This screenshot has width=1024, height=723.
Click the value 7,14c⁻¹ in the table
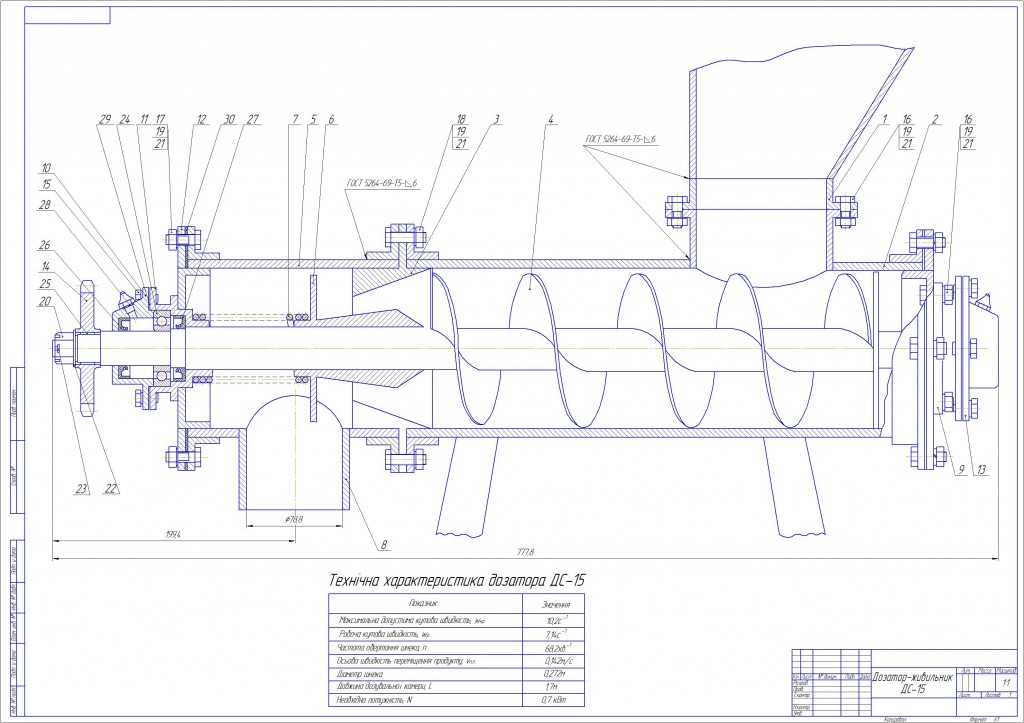tap(556, 634)
